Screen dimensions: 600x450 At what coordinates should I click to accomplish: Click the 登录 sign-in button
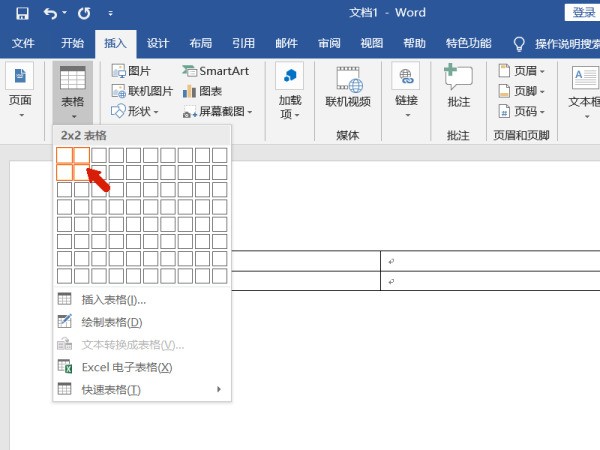583,12
